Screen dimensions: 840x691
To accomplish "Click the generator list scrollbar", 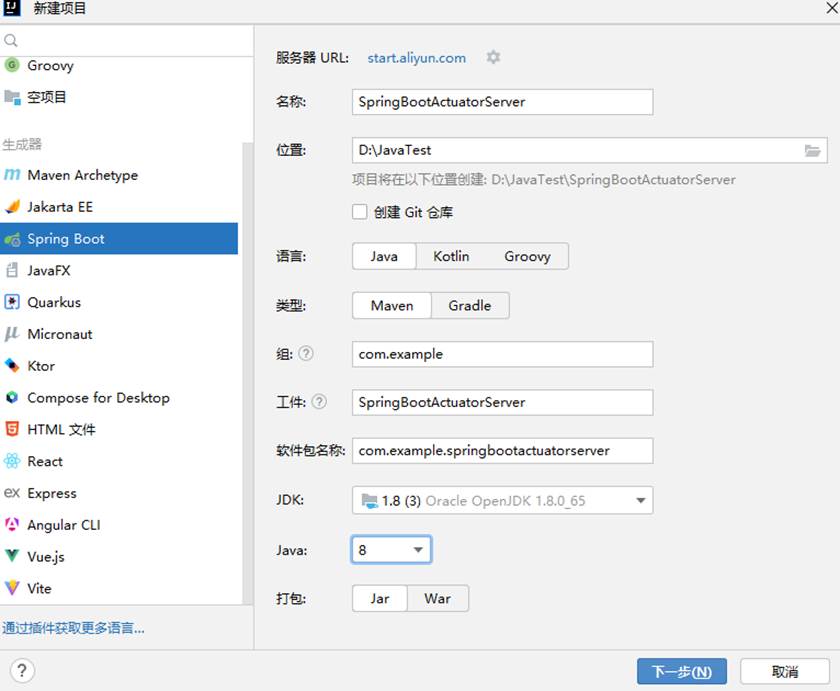I will (x=247, y=373).
